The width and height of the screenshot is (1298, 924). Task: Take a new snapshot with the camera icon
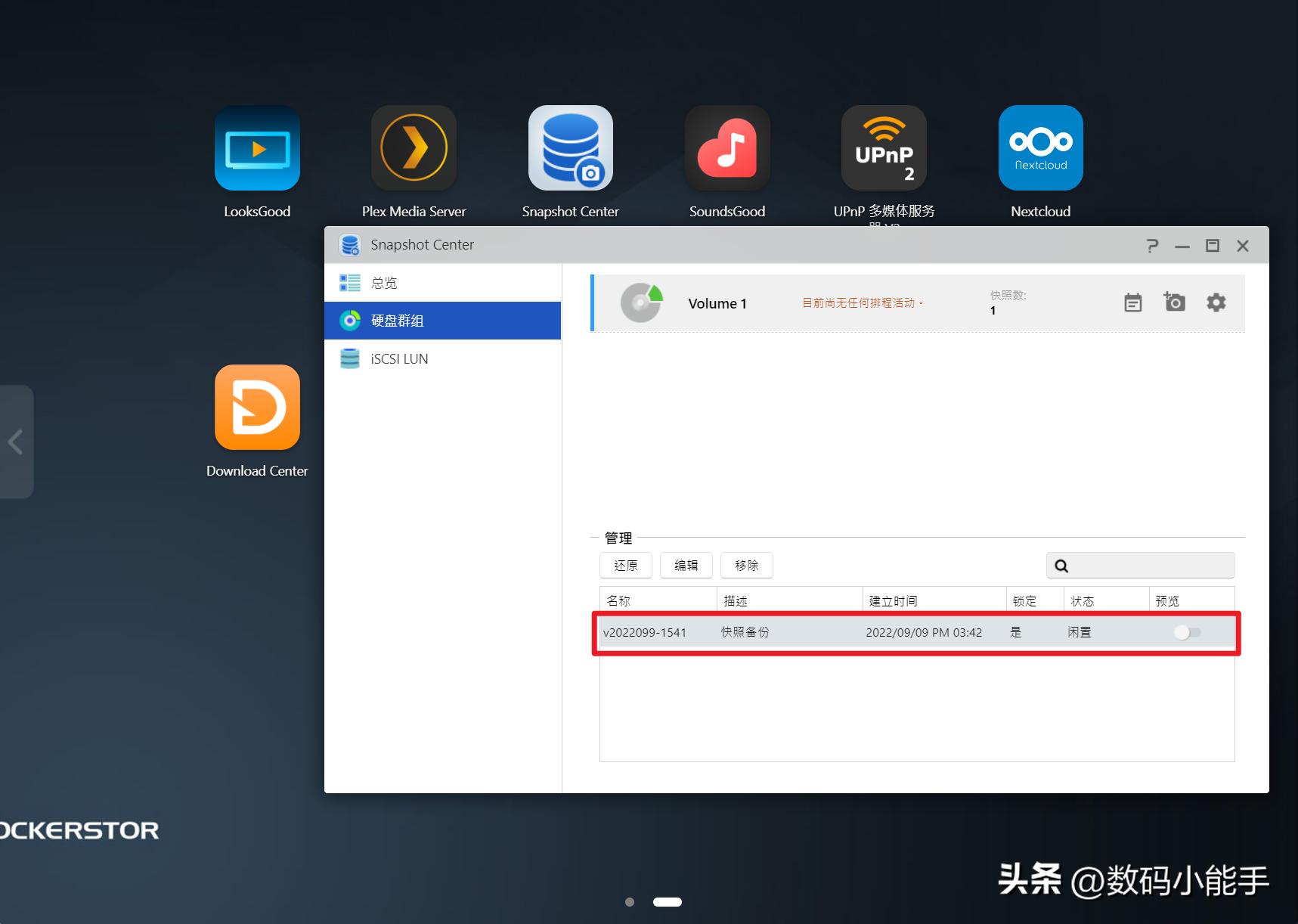(1174, 302)
